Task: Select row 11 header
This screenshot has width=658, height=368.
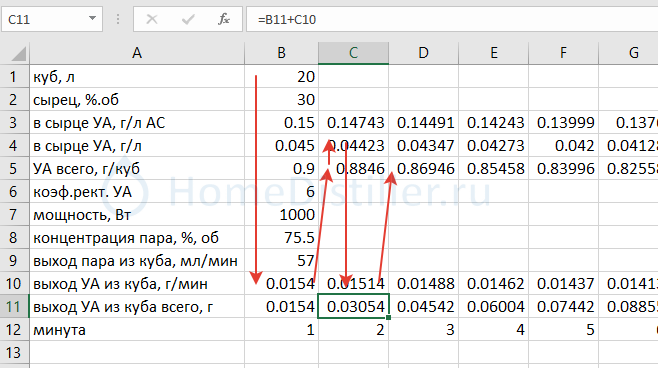Action: coord(14,307)
